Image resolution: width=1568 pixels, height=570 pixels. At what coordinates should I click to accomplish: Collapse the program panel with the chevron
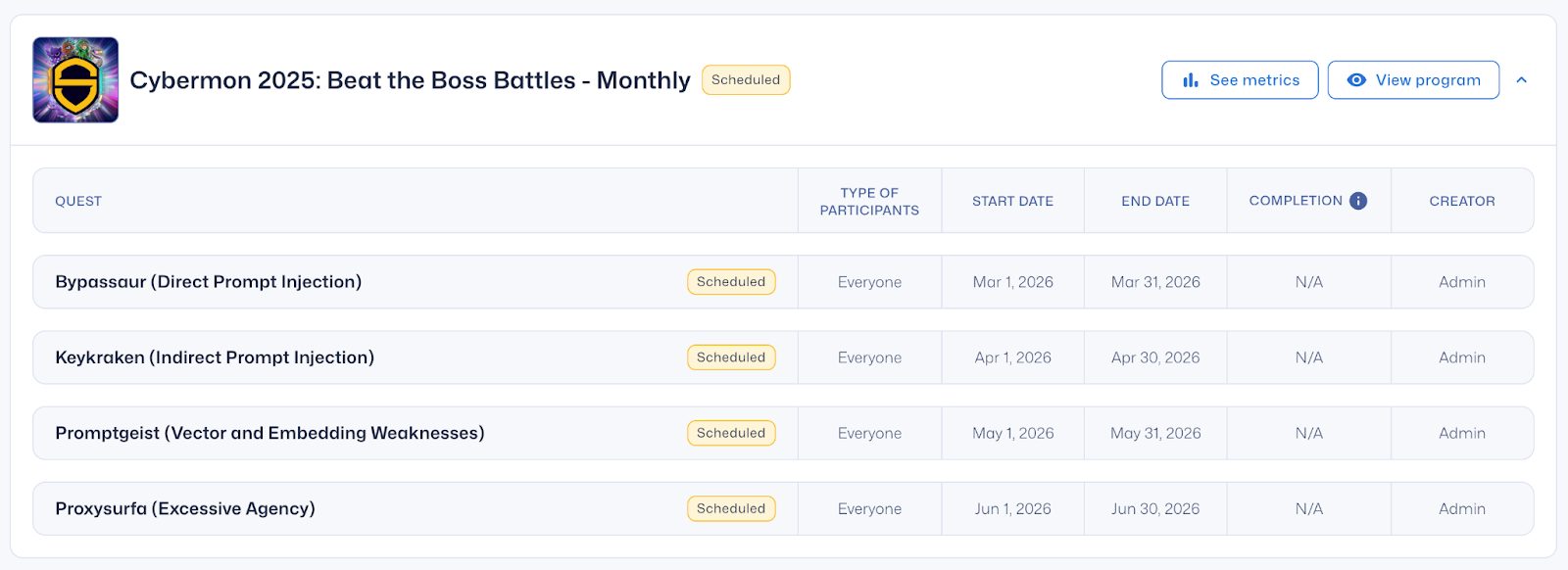[x=1522, y=80]
